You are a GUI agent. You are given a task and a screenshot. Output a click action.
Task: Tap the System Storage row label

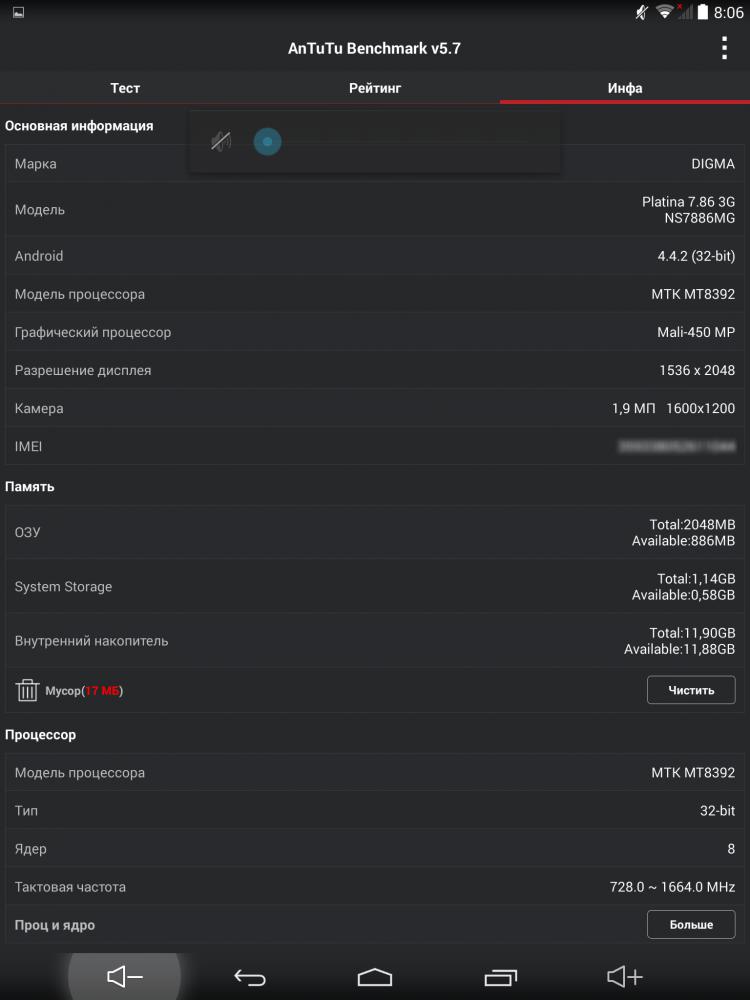pyautogui.click(x=63, y=587)
